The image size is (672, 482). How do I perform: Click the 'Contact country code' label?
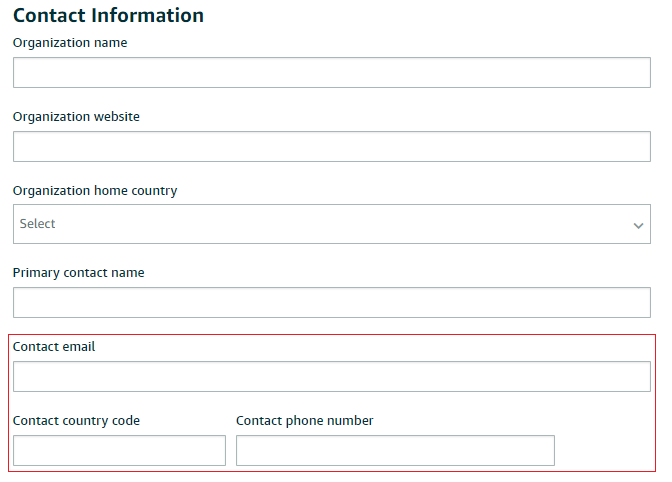pyautogui.click(x=76, y=421)
